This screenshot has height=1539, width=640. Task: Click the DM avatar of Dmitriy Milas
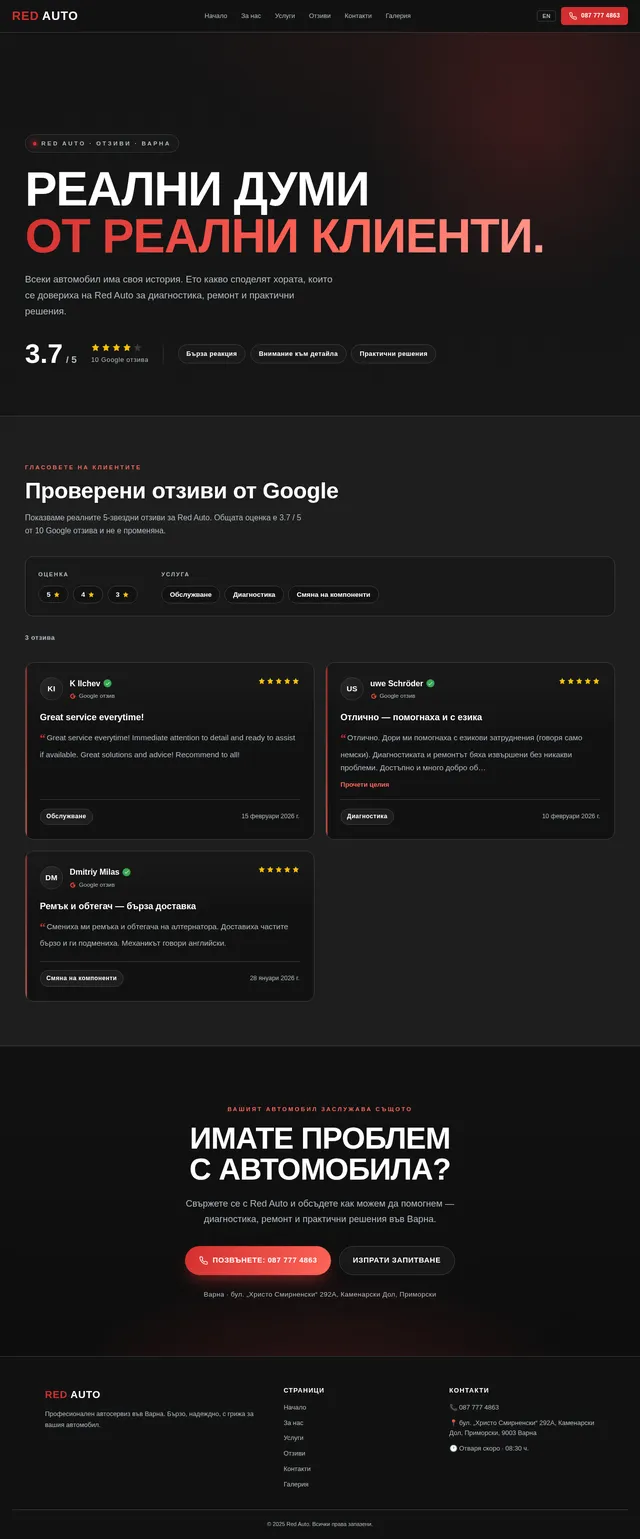51,877
